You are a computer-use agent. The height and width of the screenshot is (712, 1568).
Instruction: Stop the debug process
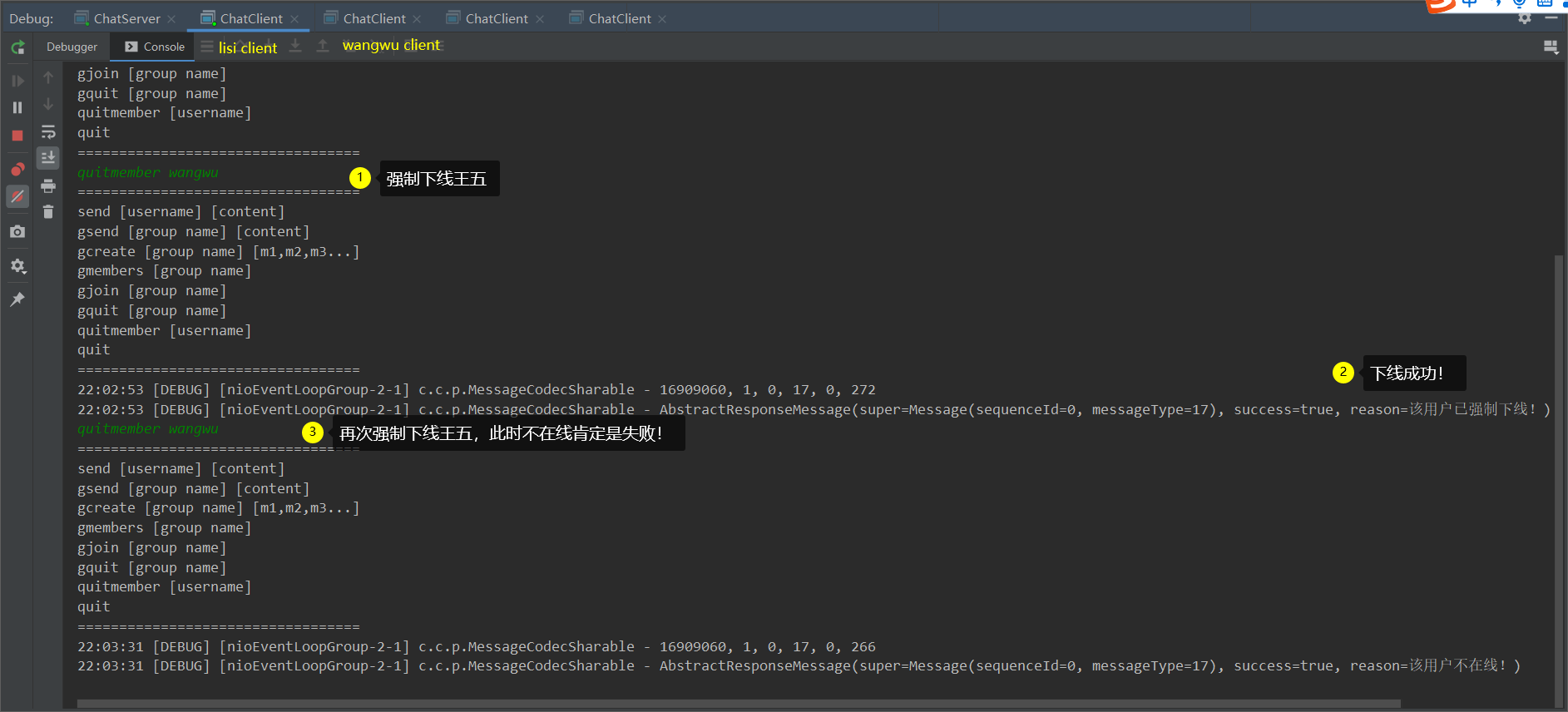pos(17,135)
